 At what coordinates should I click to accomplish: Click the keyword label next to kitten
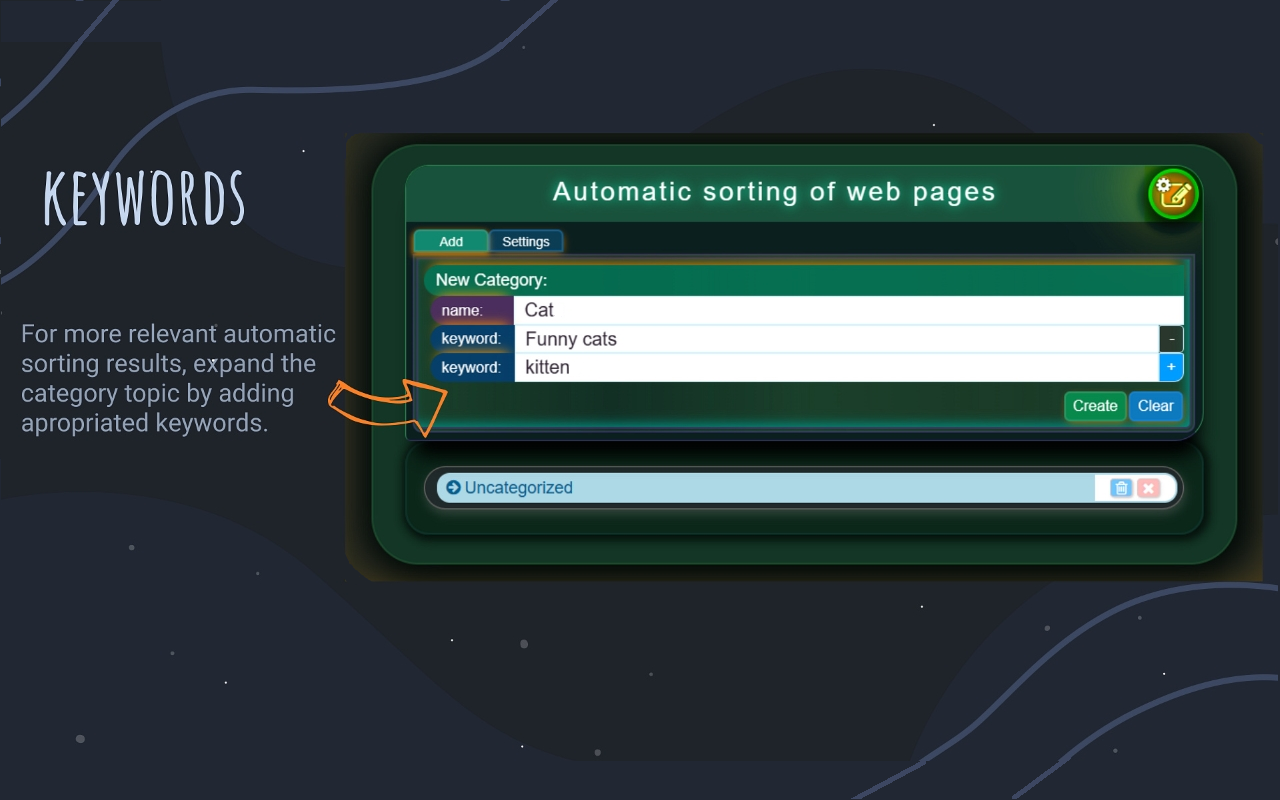pos(471,367)
